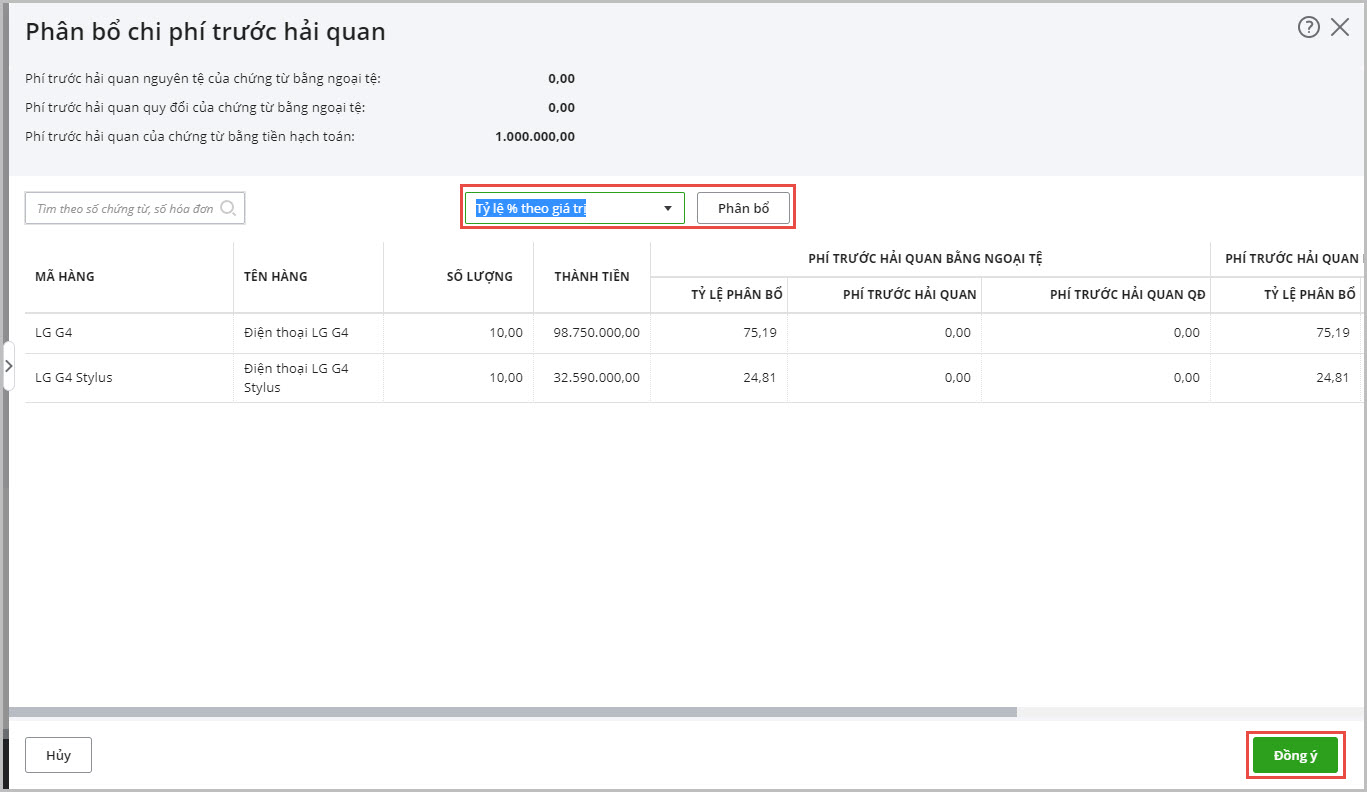The width and height of the screenshot is (1367, 792).
Task: Confirm with the 'Đồng ý' button
Action: pyautogui.click(x=1295, y=756)
